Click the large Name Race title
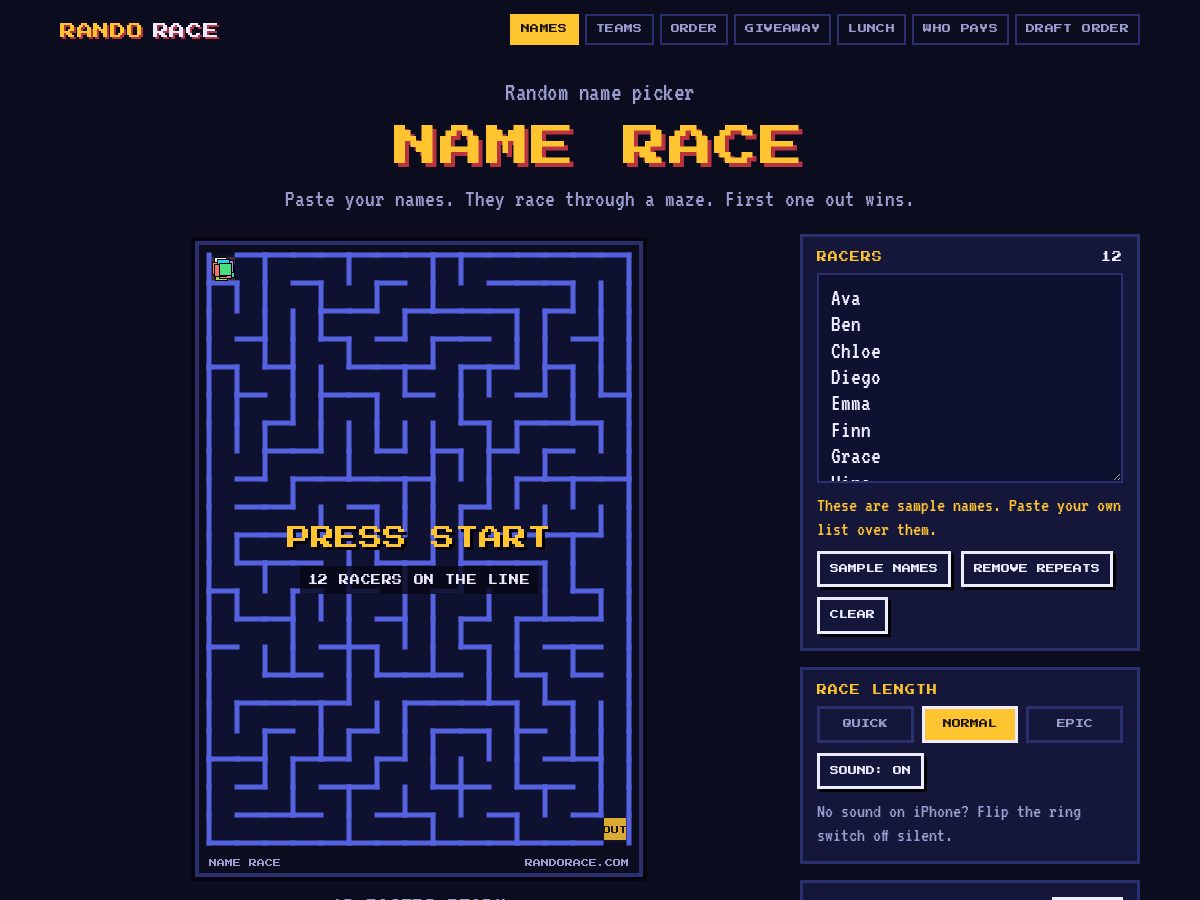Screen dimensions: 1200x900 (598, 146)
